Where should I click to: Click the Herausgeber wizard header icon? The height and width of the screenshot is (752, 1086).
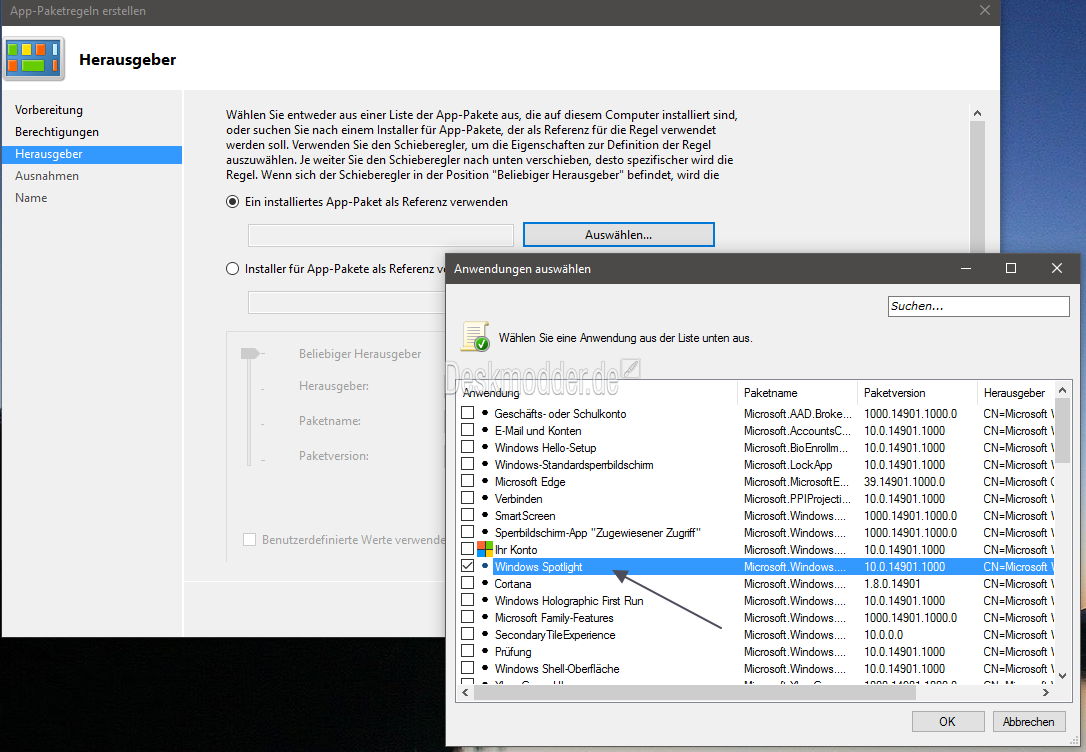pos(34,59)
